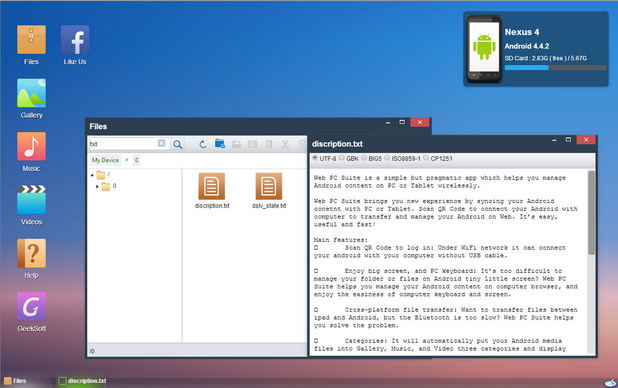618x388 pixels.
Task: Click the greyed cut scissors icon
Action: 285,144
